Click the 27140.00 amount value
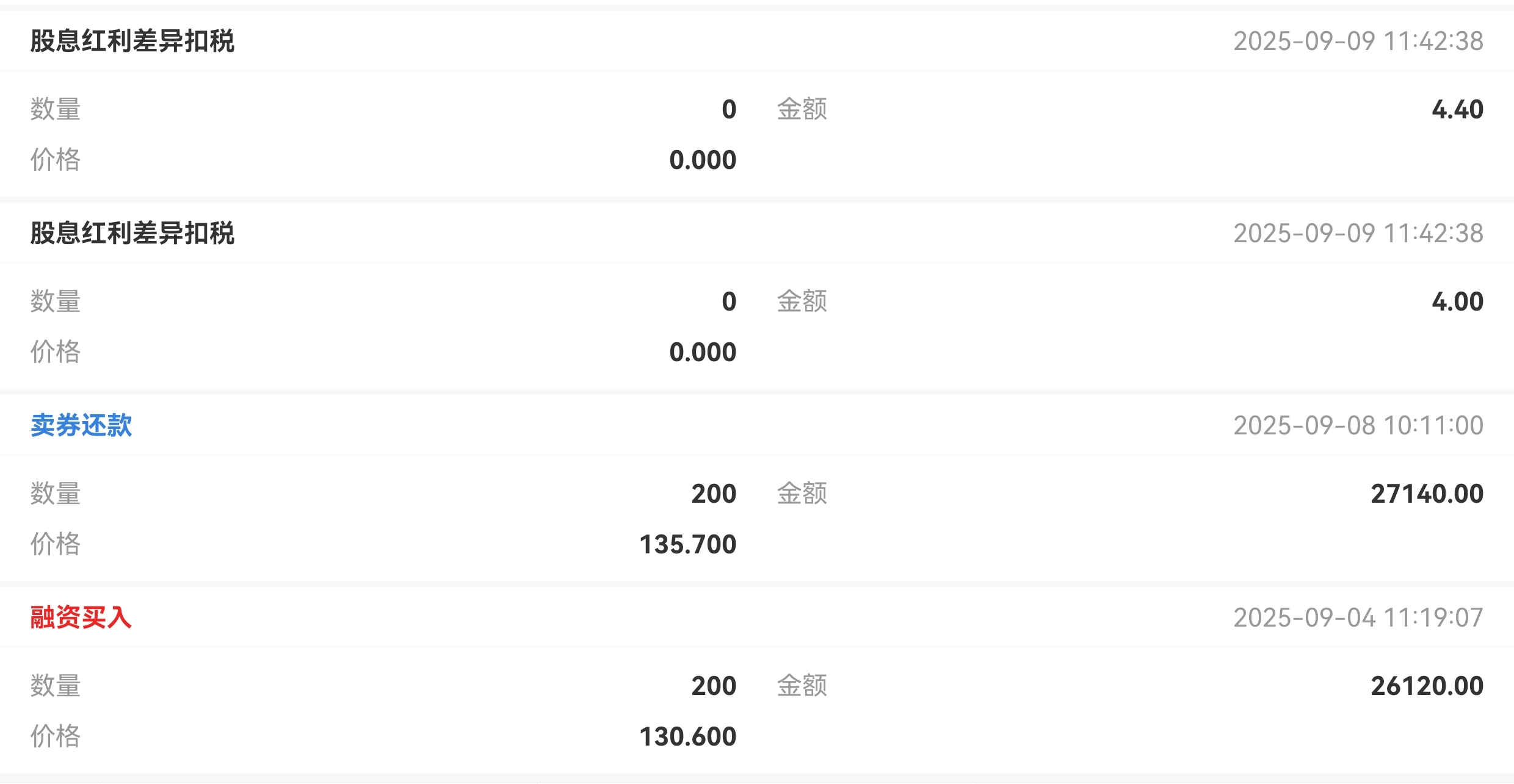1514x784 pixels. [x=1427, y=494]
